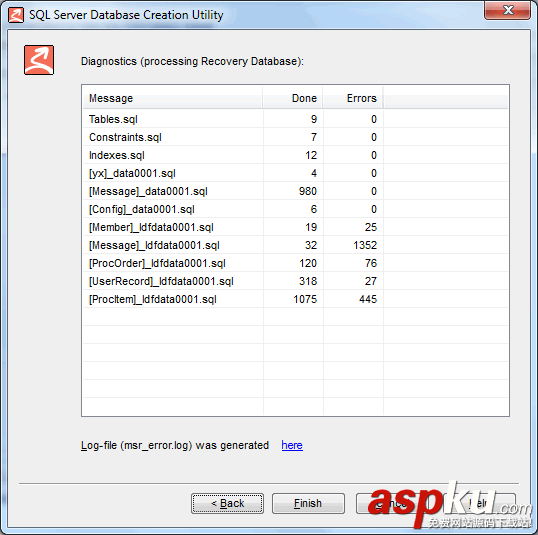Select the [ProcItem]_ldfdata0001.sql row

295,299
